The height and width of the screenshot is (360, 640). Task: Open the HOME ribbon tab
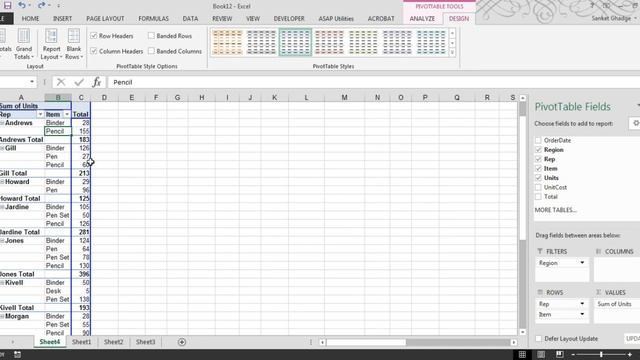(x=31, y=19)
